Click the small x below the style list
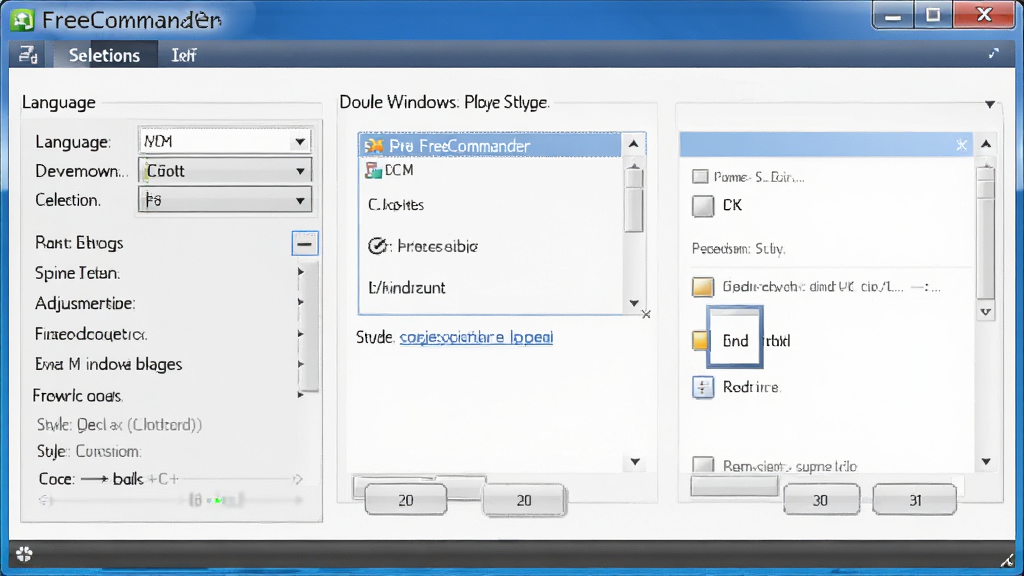This screenshot has width=1024, height=576. [x=646, y=314]
